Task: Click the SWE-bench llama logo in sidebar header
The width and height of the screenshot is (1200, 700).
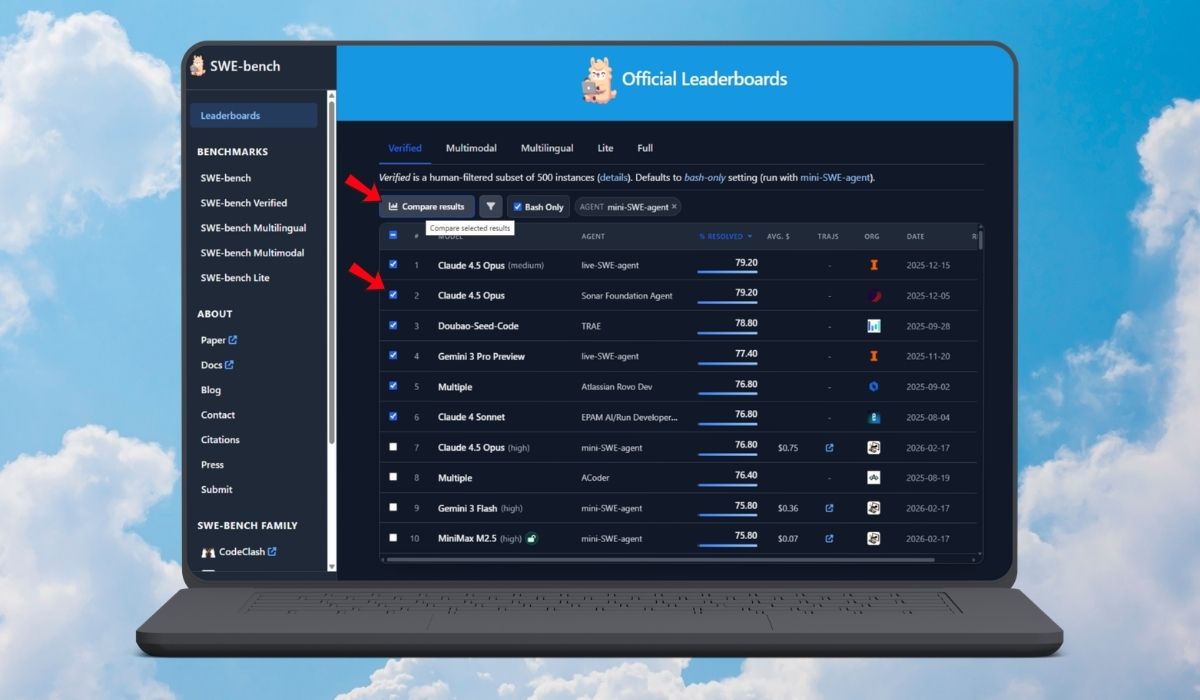Action: pyautogui.click(x=198, y=66)
